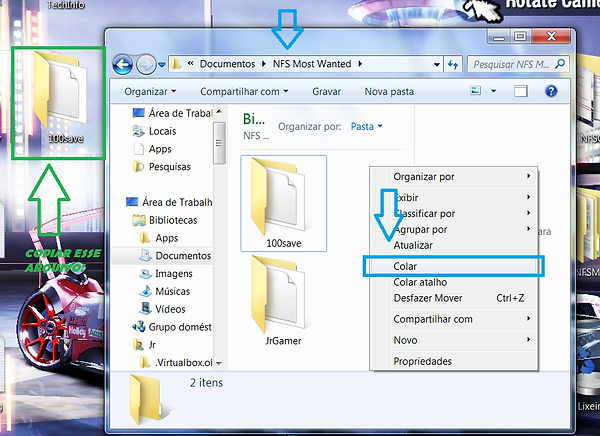Select NFS Most Wanted in the address breadcrumb
The width and height of the screenshot is (600, 436).
pyautogui.click(x=312, y=64)
